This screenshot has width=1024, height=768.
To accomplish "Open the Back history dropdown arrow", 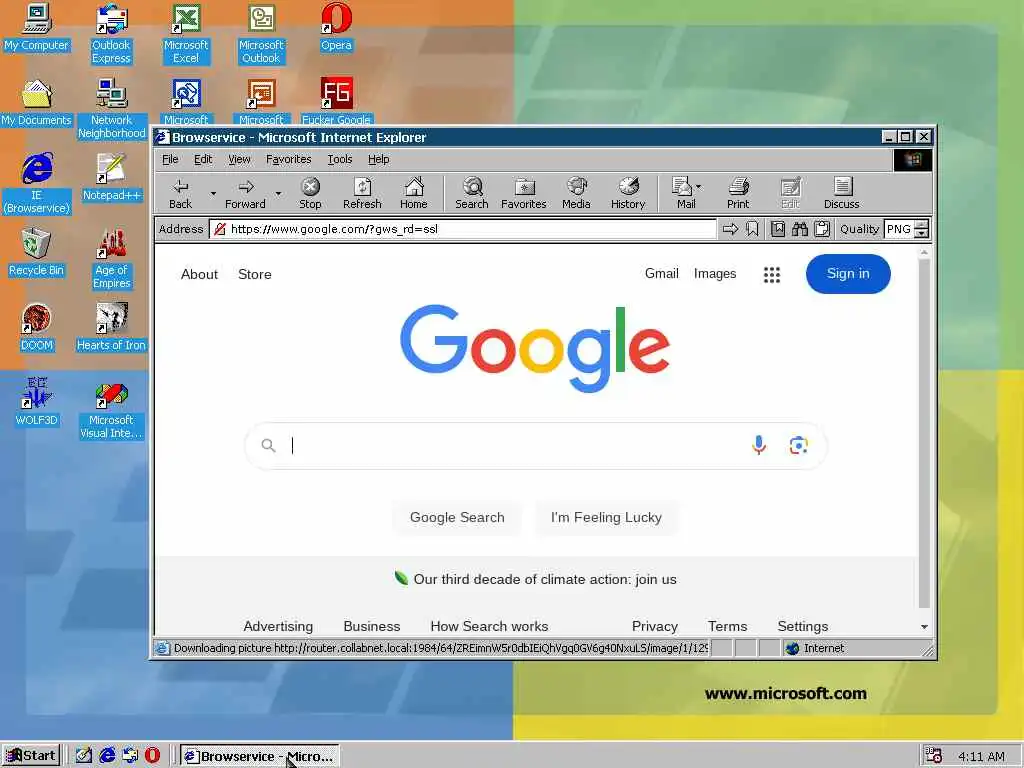I will 213,193.
